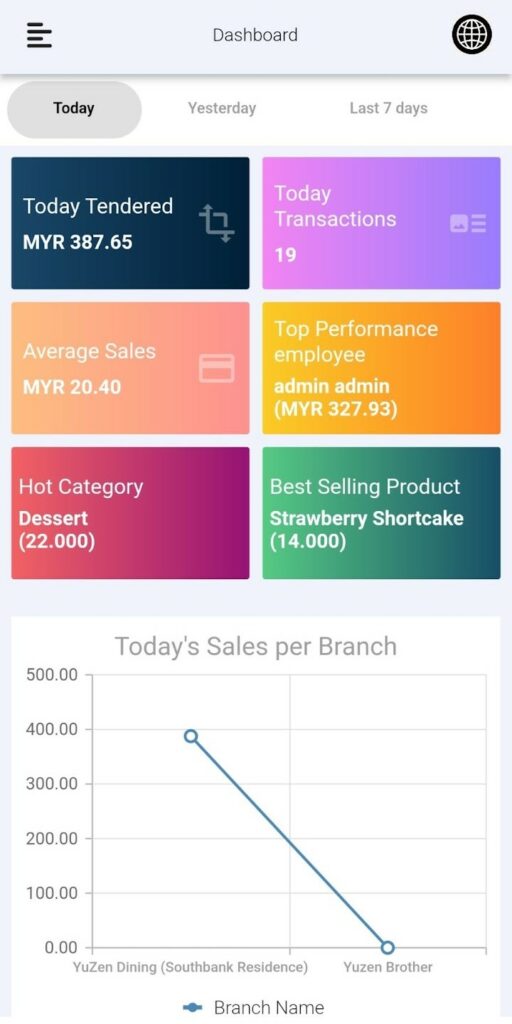Screen dimensions: 512x1024
Task: Toggle the Branch Name legend label
Action: (268, 1008)
